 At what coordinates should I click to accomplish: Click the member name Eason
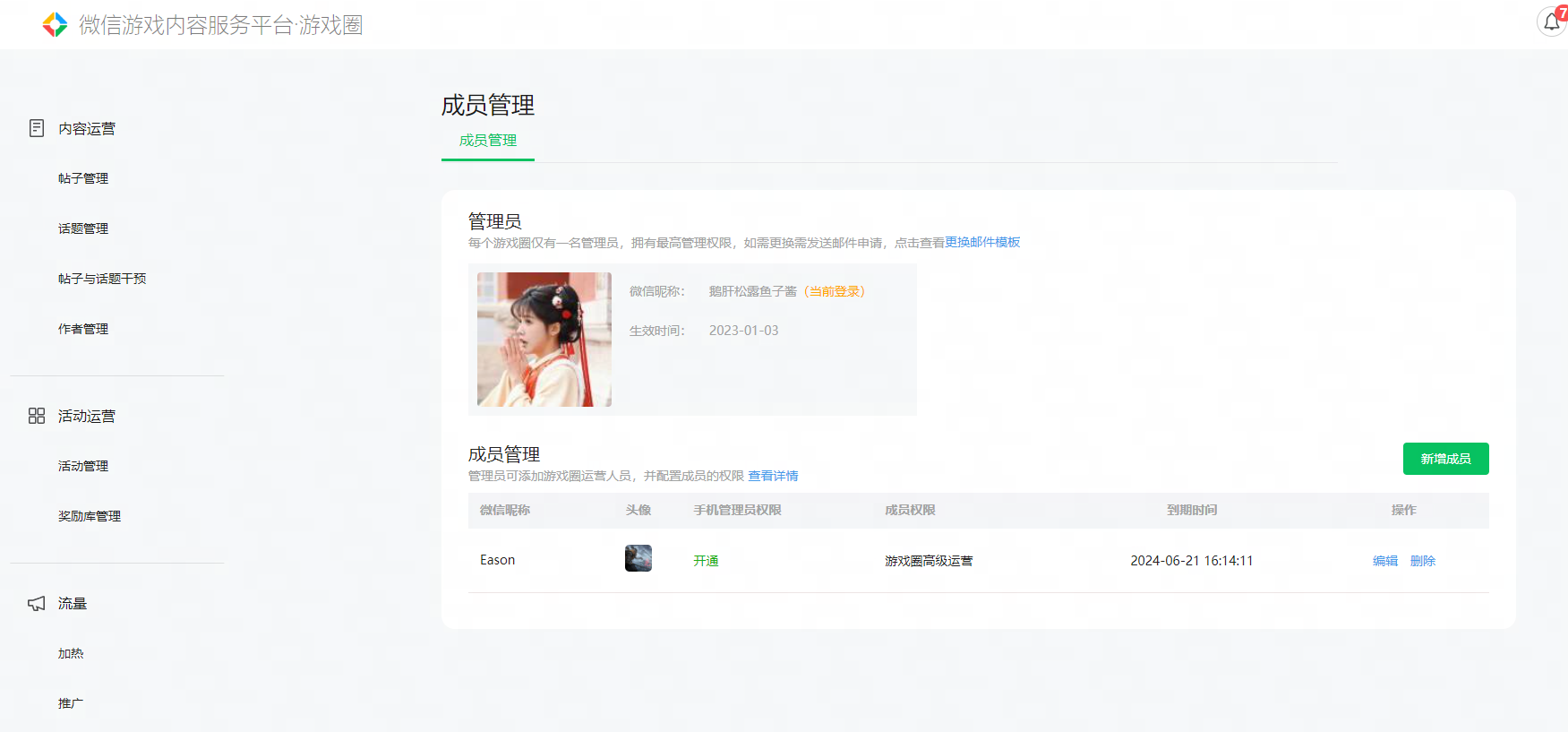coord(497,560)
